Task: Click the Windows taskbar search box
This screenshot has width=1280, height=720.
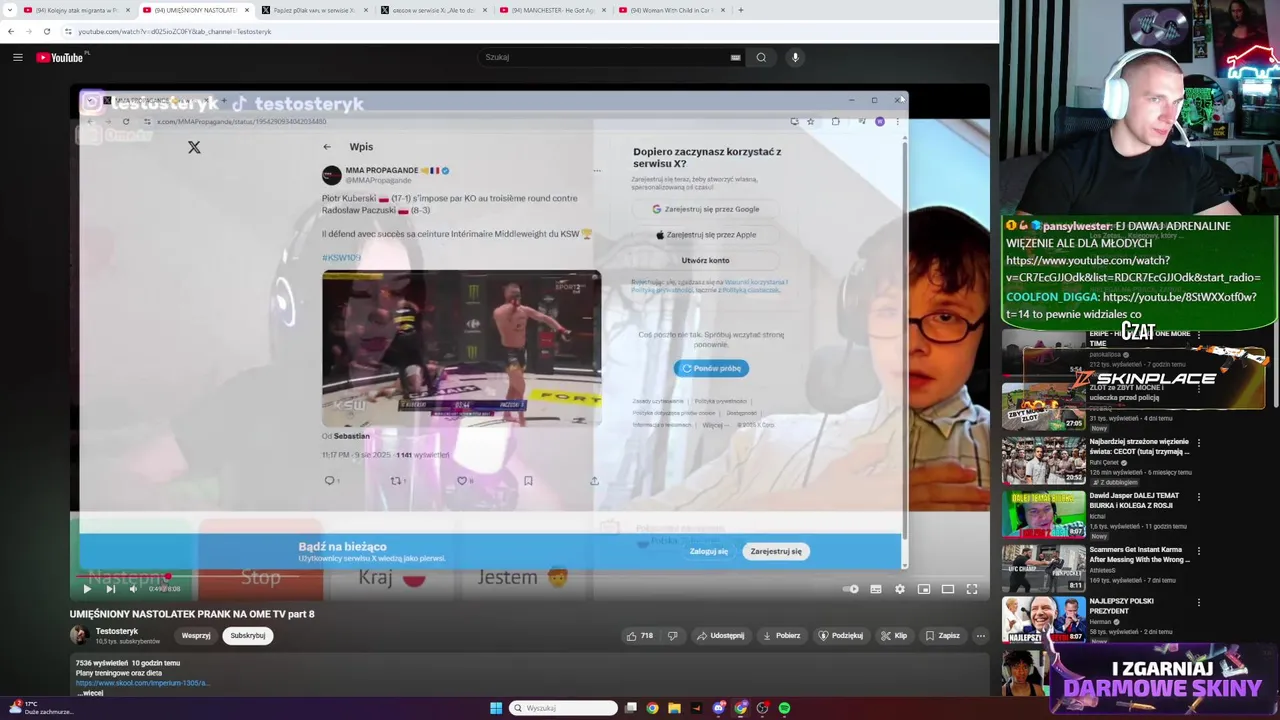Action: [563, 708]
